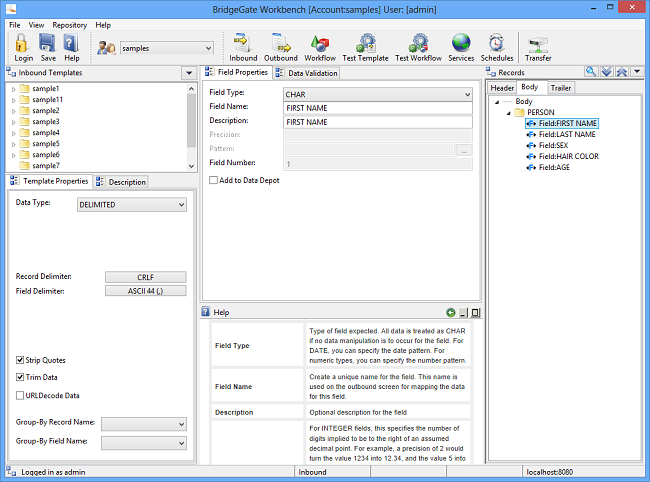Switch to the Trailer records tab

coord(561,88)
